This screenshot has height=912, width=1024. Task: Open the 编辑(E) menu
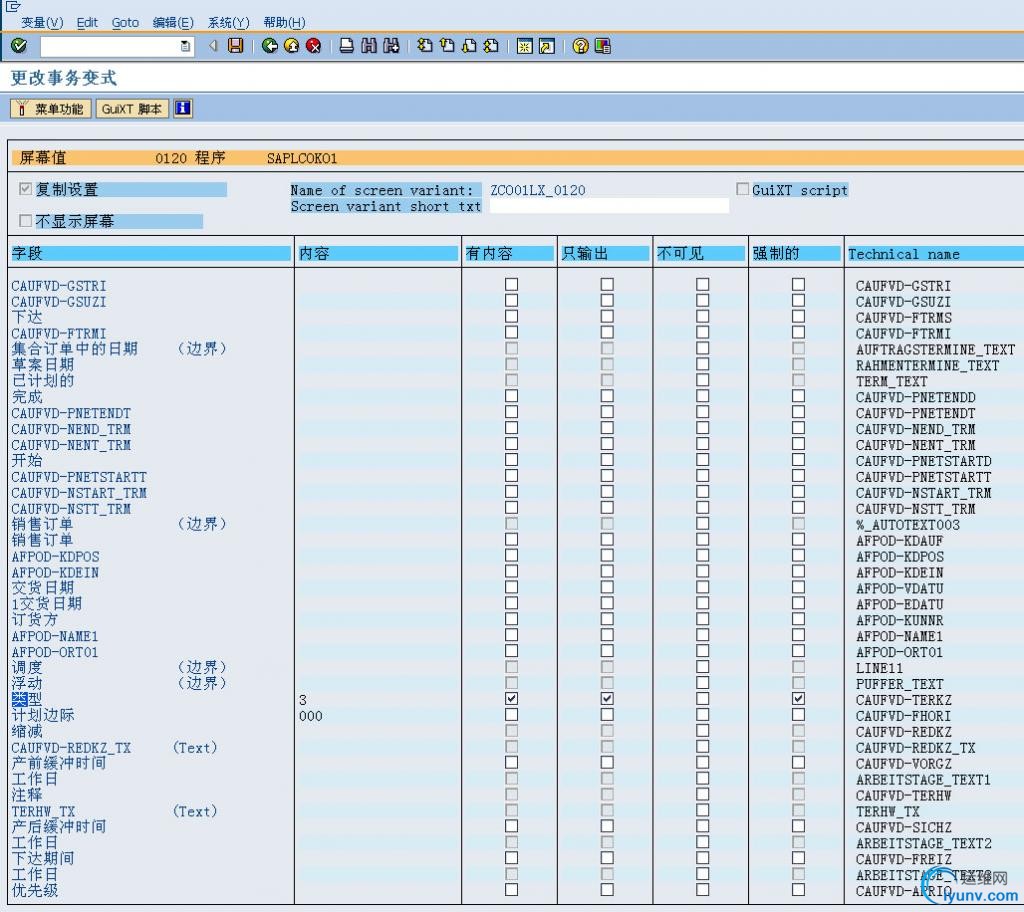tap(173, 22)
